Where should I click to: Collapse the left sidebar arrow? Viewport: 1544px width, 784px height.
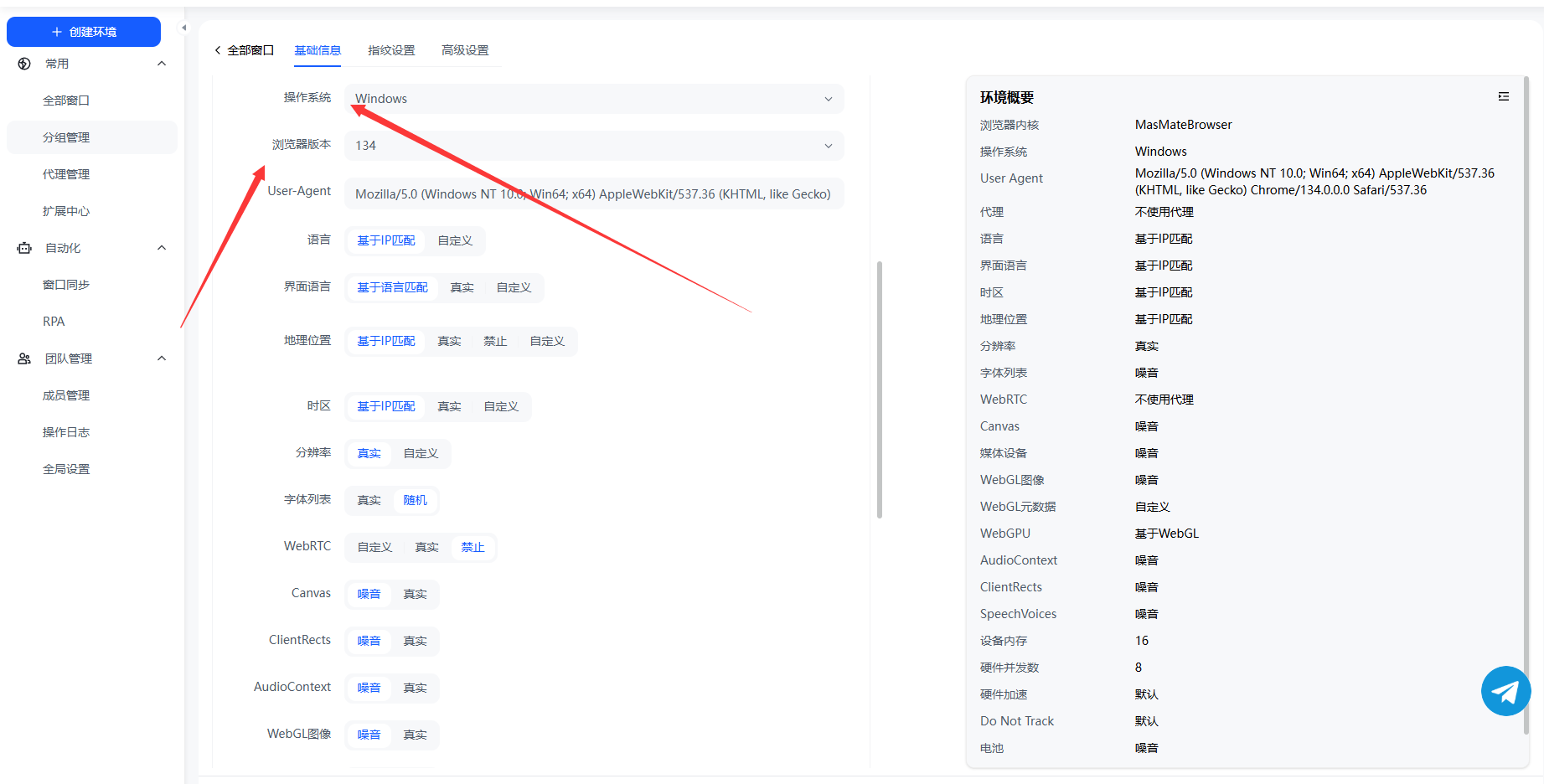[184, 28]
